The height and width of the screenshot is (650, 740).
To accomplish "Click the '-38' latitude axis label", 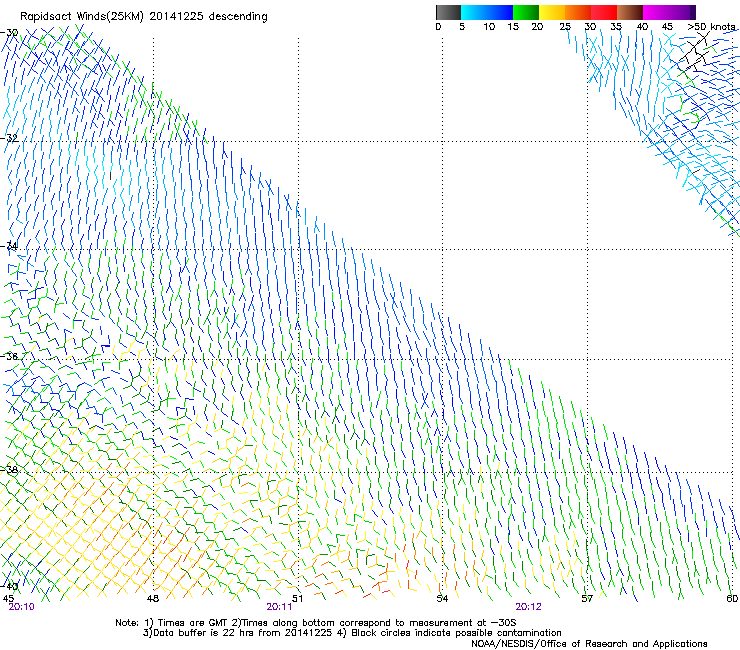I will 9,470.
